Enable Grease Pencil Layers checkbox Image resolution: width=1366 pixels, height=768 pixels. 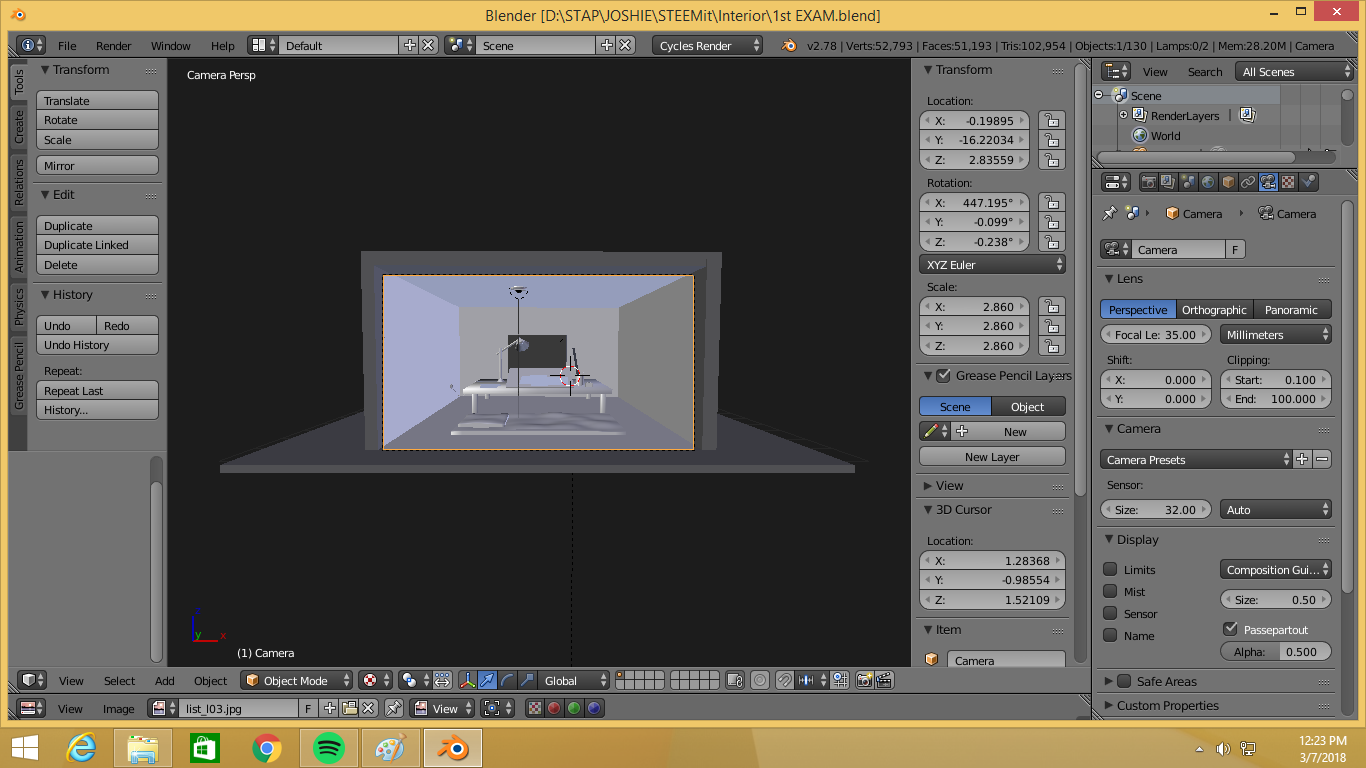(943, 376)
